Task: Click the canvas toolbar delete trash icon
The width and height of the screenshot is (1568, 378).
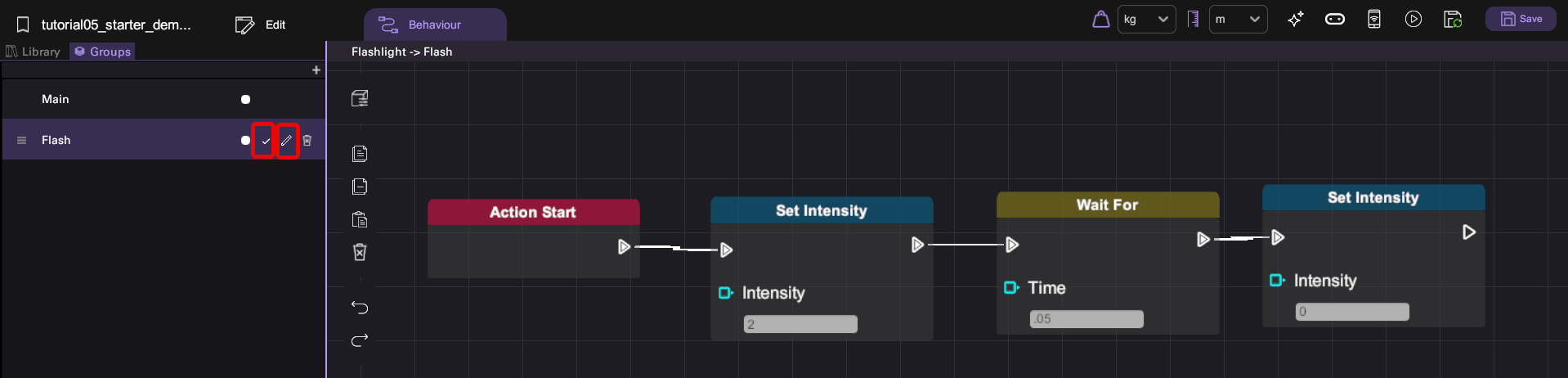Action: pos(360,252)
